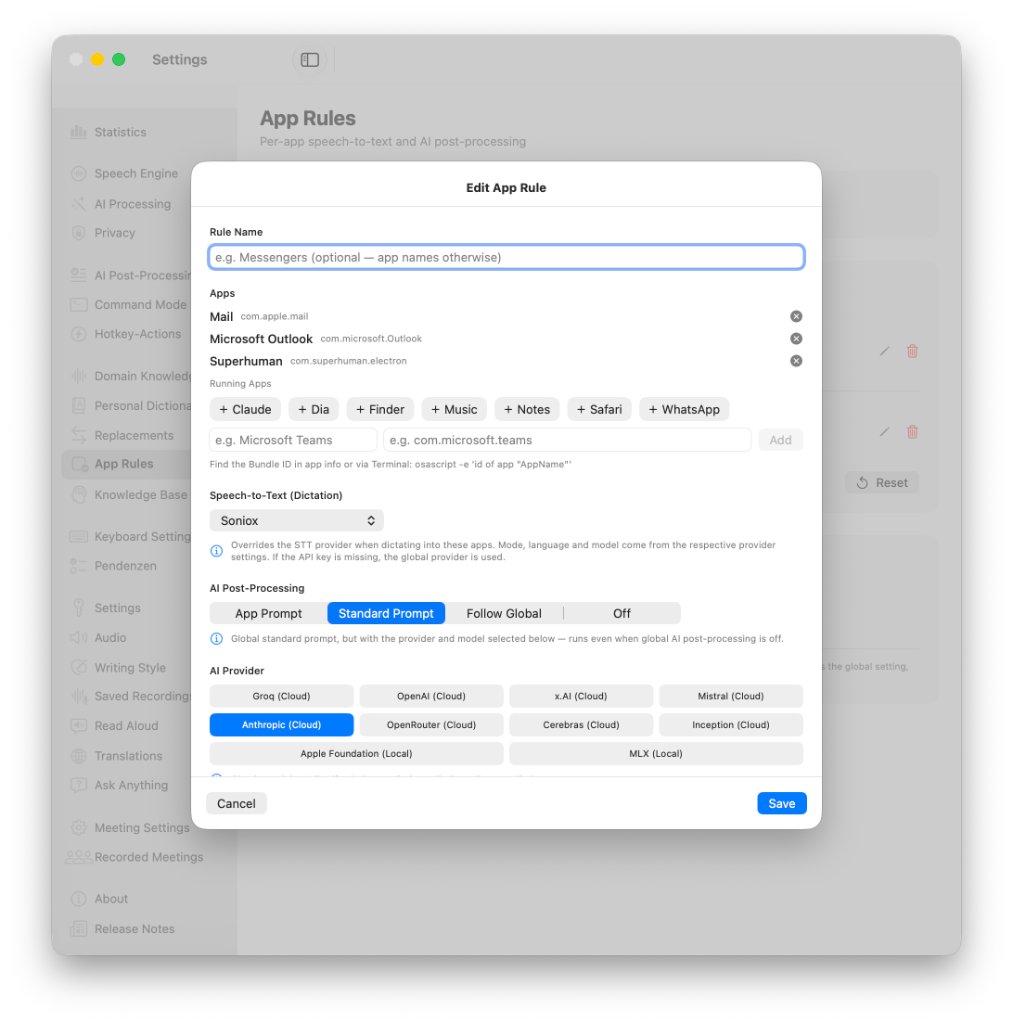Open Replacements in sidebar
Viewport: 1013px width, 1024px height.
coord(134,435)
